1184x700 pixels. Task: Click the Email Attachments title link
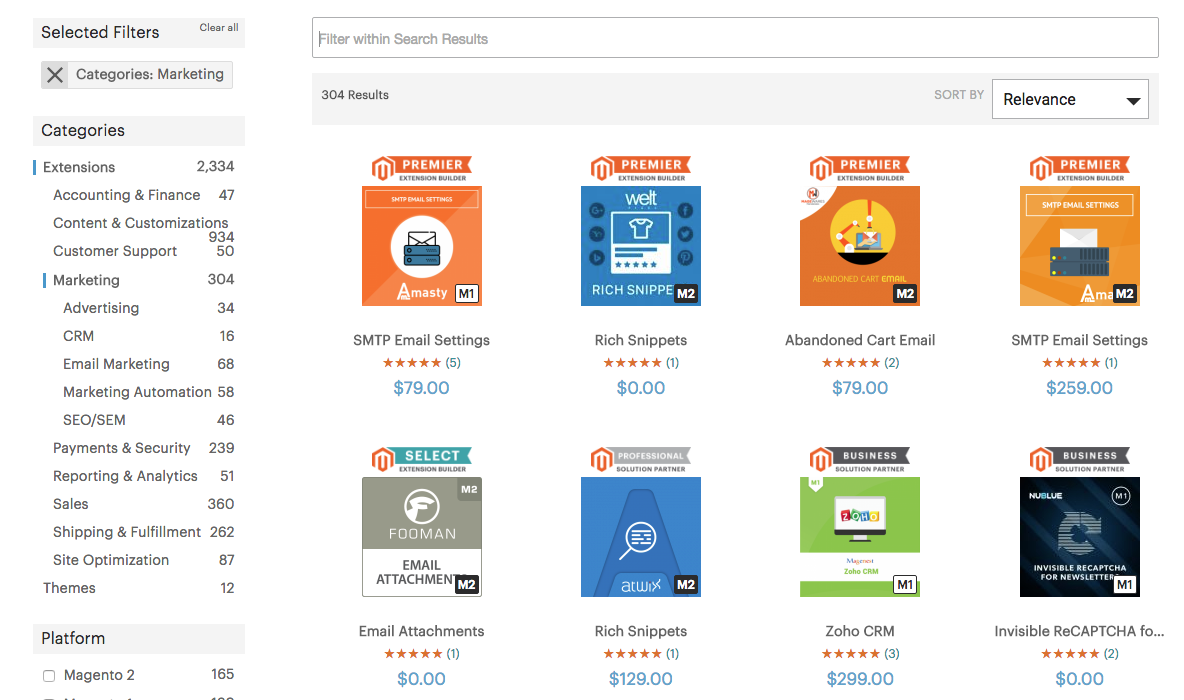421,631
